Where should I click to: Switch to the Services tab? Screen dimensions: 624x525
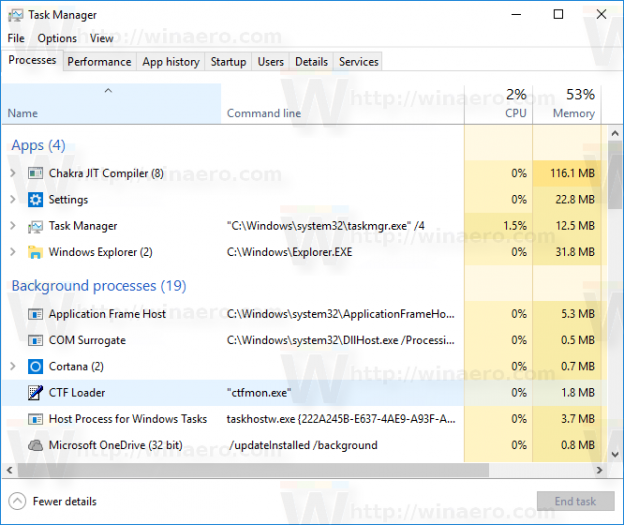(x=359, y=62)
